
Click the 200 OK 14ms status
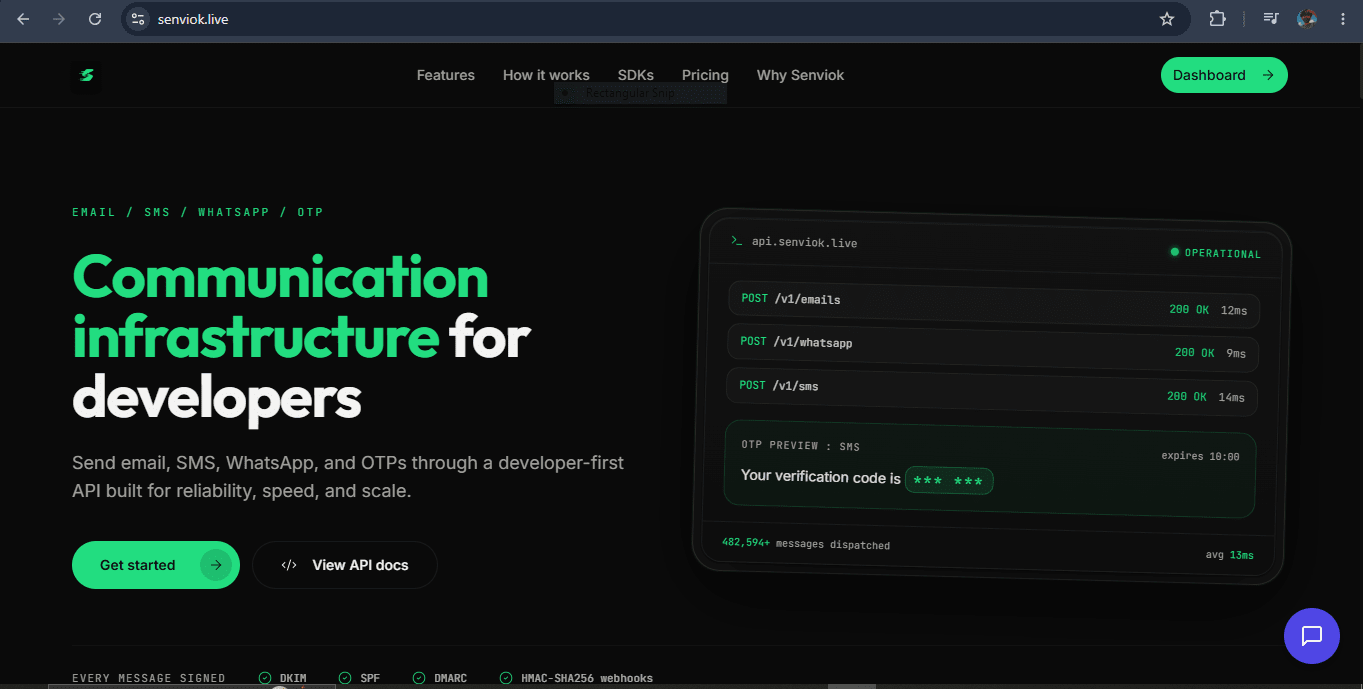[1206, 397]
